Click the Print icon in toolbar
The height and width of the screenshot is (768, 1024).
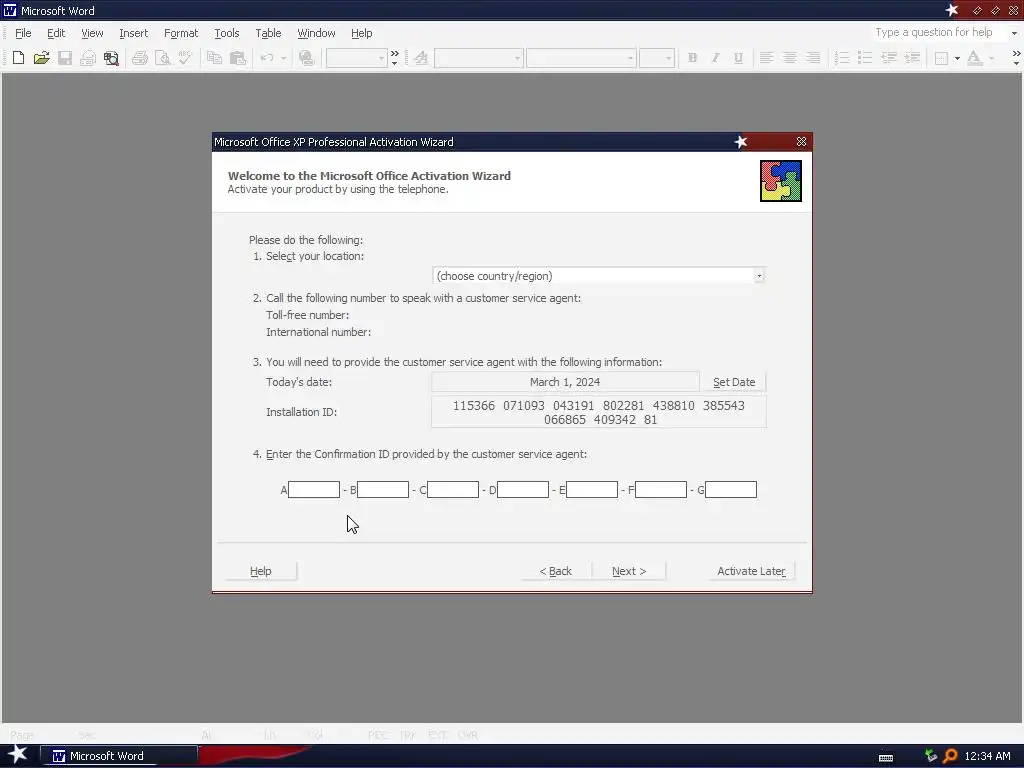coord(139,58)
